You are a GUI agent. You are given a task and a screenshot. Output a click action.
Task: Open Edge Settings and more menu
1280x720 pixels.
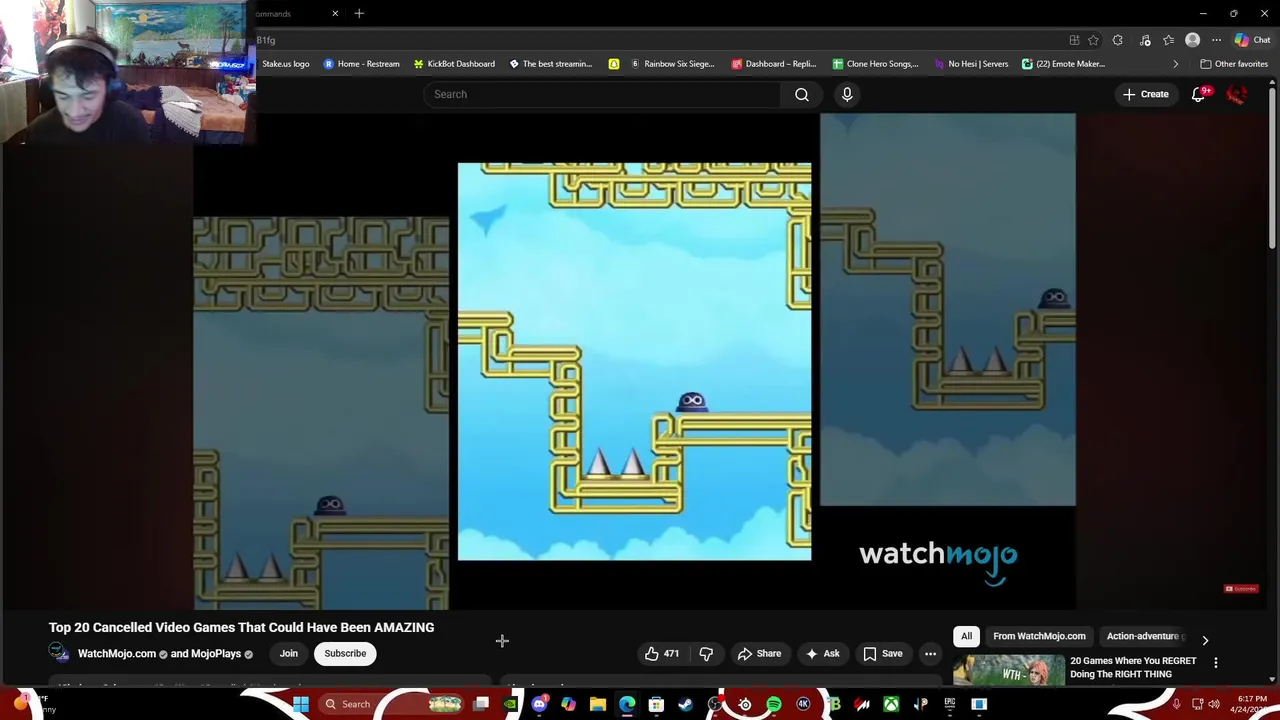pyautogui.click(x=1216, y=40)
